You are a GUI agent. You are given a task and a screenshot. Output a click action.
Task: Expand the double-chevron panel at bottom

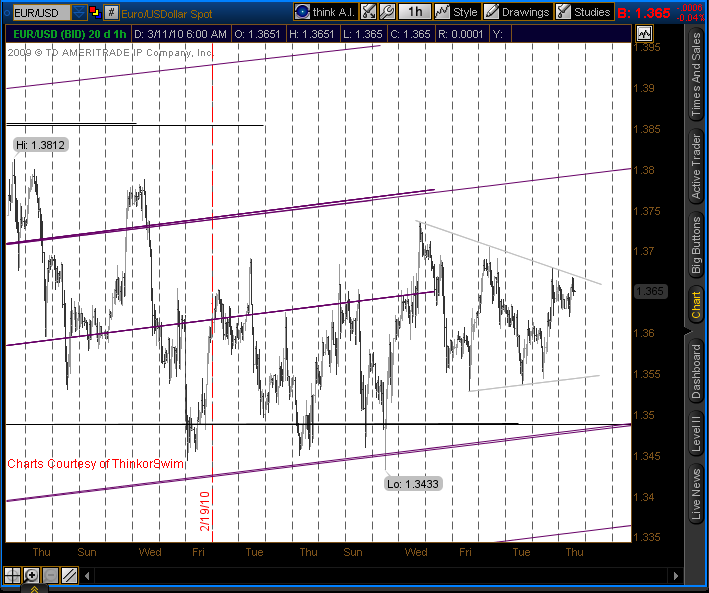pyautogui.click(x=34, y=589)
